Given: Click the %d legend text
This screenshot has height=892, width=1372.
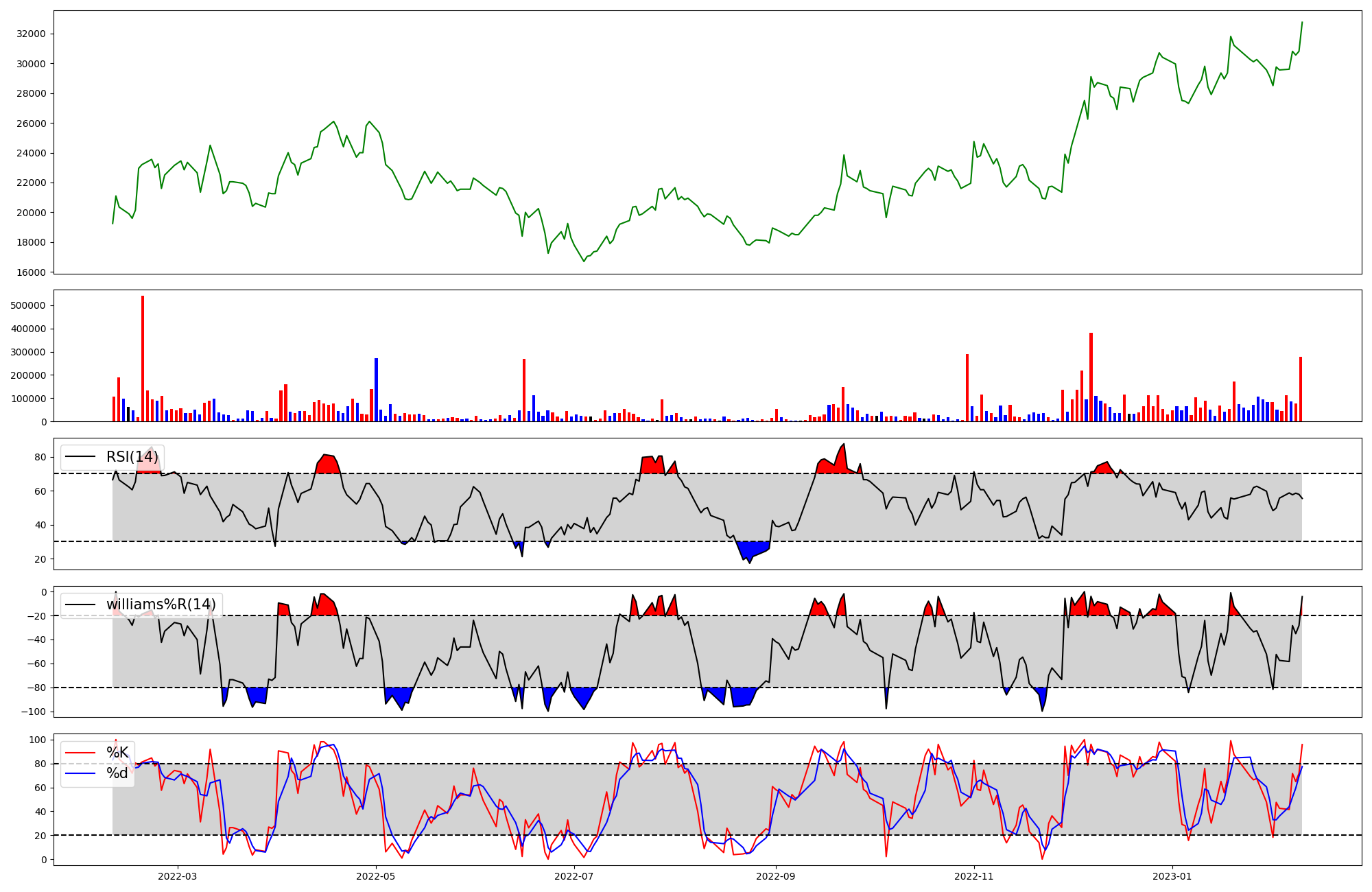Looking at the screenshot, I should point(117,774).
